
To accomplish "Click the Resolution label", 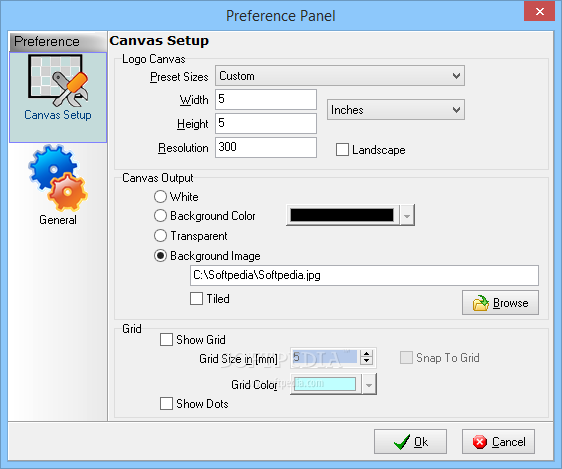I will 183,148.
